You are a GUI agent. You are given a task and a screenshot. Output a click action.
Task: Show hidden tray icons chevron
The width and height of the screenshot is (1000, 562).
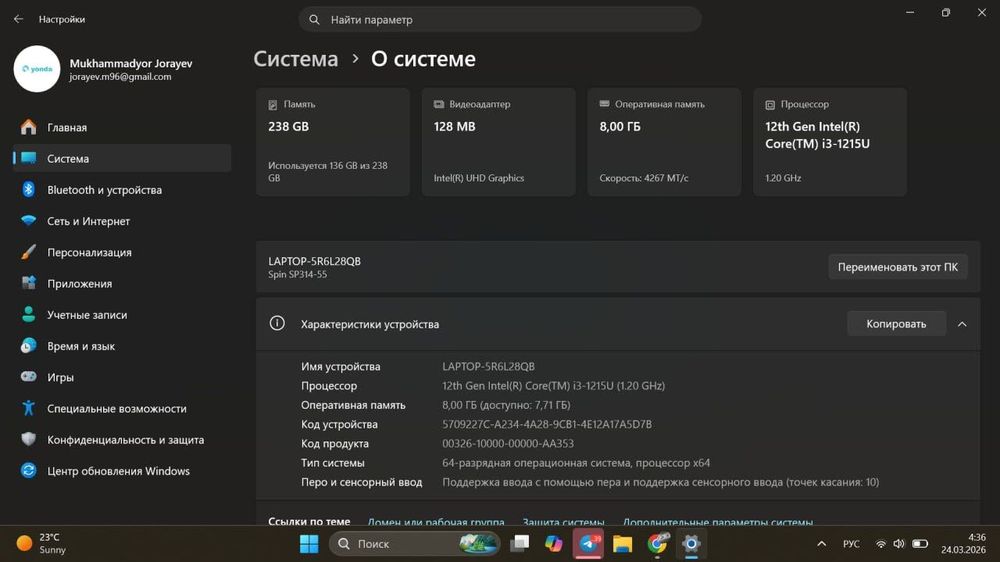tap(821, 544)
